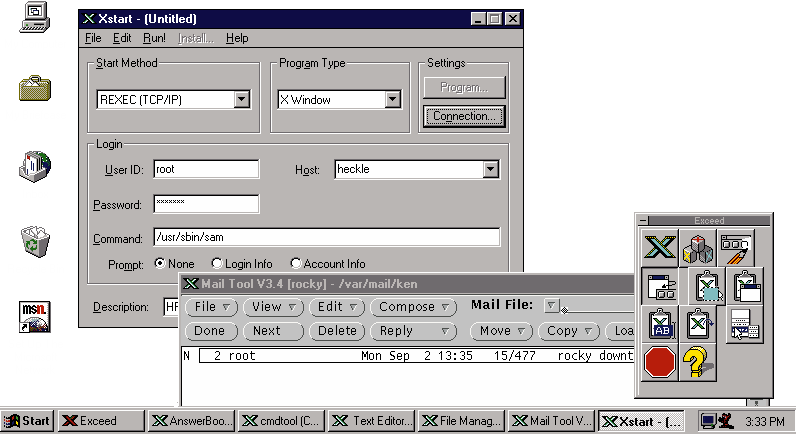Viewport: 796px width, 435px height.
Task: Click the Start button on taskbar
Action: (27, 421)
